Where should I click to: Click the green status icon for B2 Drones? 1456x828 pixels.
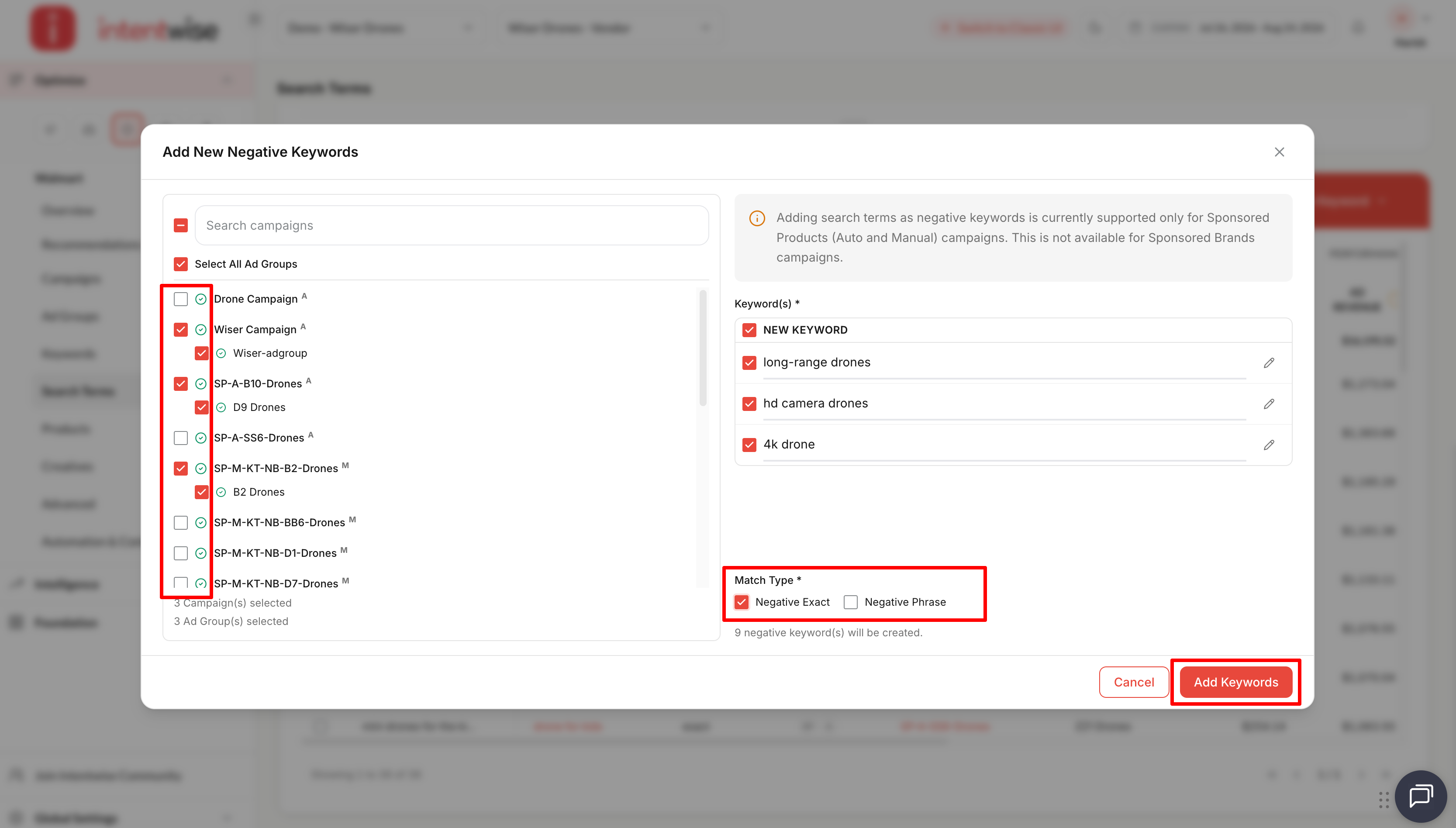[221, 493]
